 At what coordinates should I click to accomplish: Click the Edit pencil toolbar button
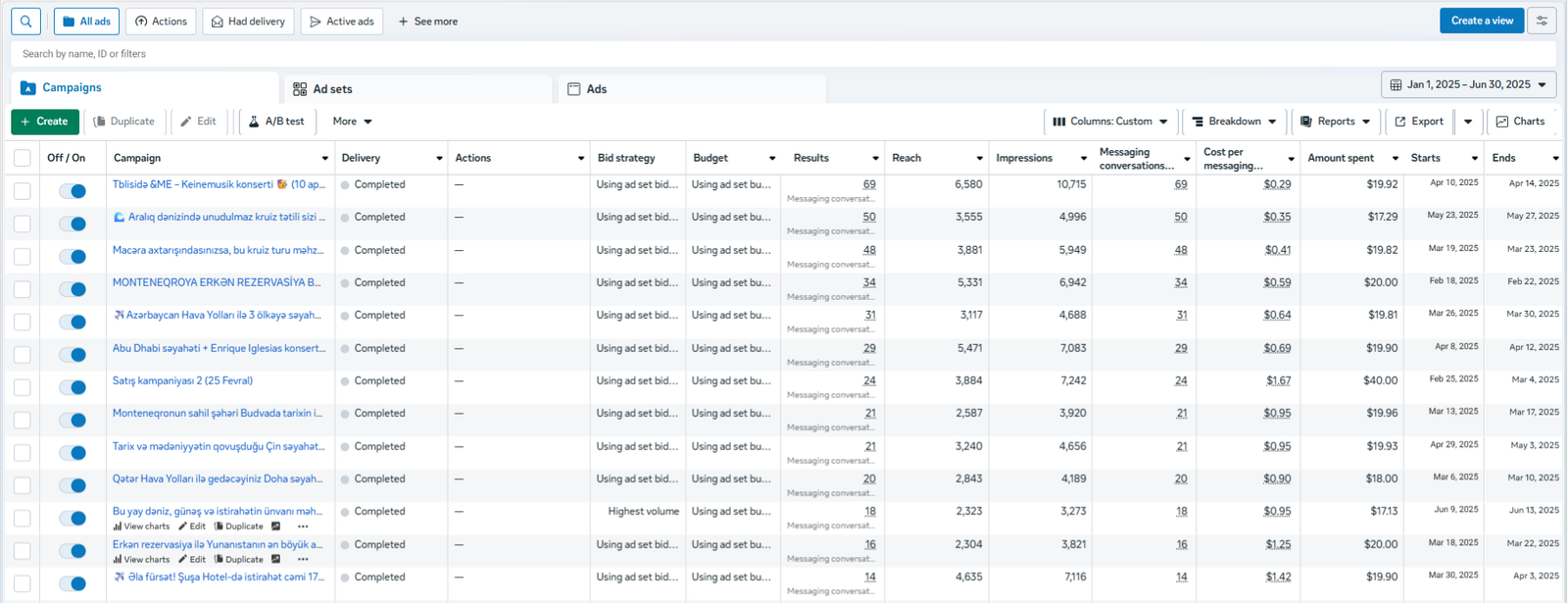click(198, 122)
